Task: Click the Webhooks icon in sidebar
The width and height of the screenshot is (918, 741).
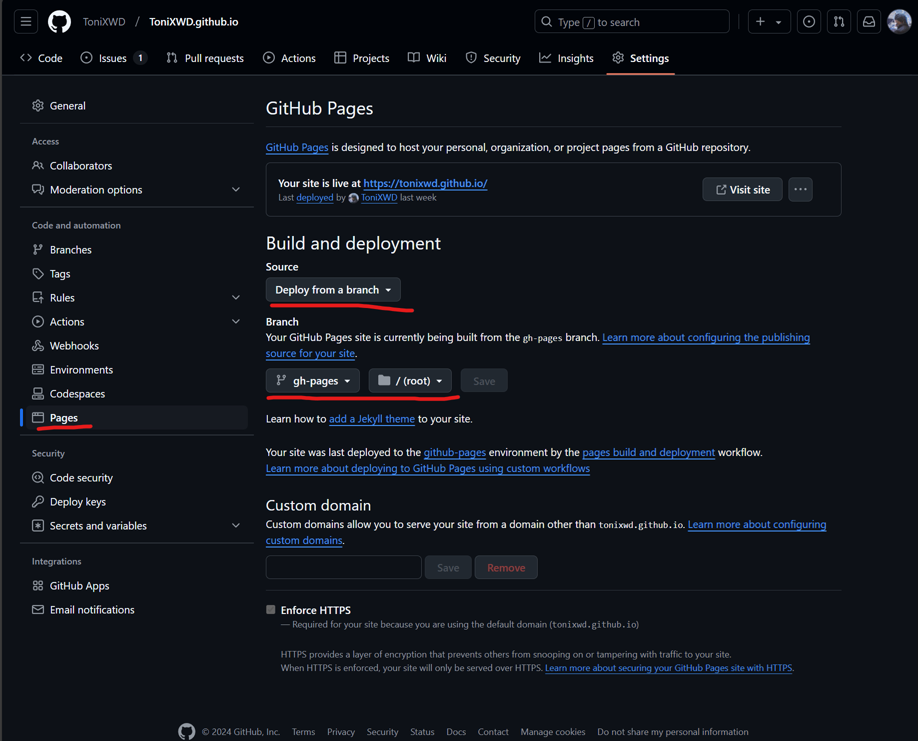Action: (x=38, y=345)
